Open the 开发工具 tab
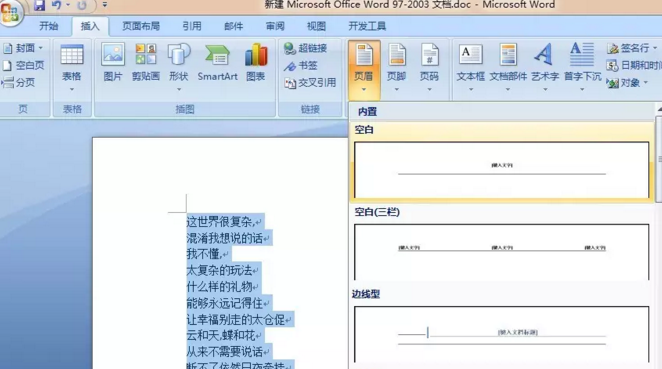 click(367, 26)
